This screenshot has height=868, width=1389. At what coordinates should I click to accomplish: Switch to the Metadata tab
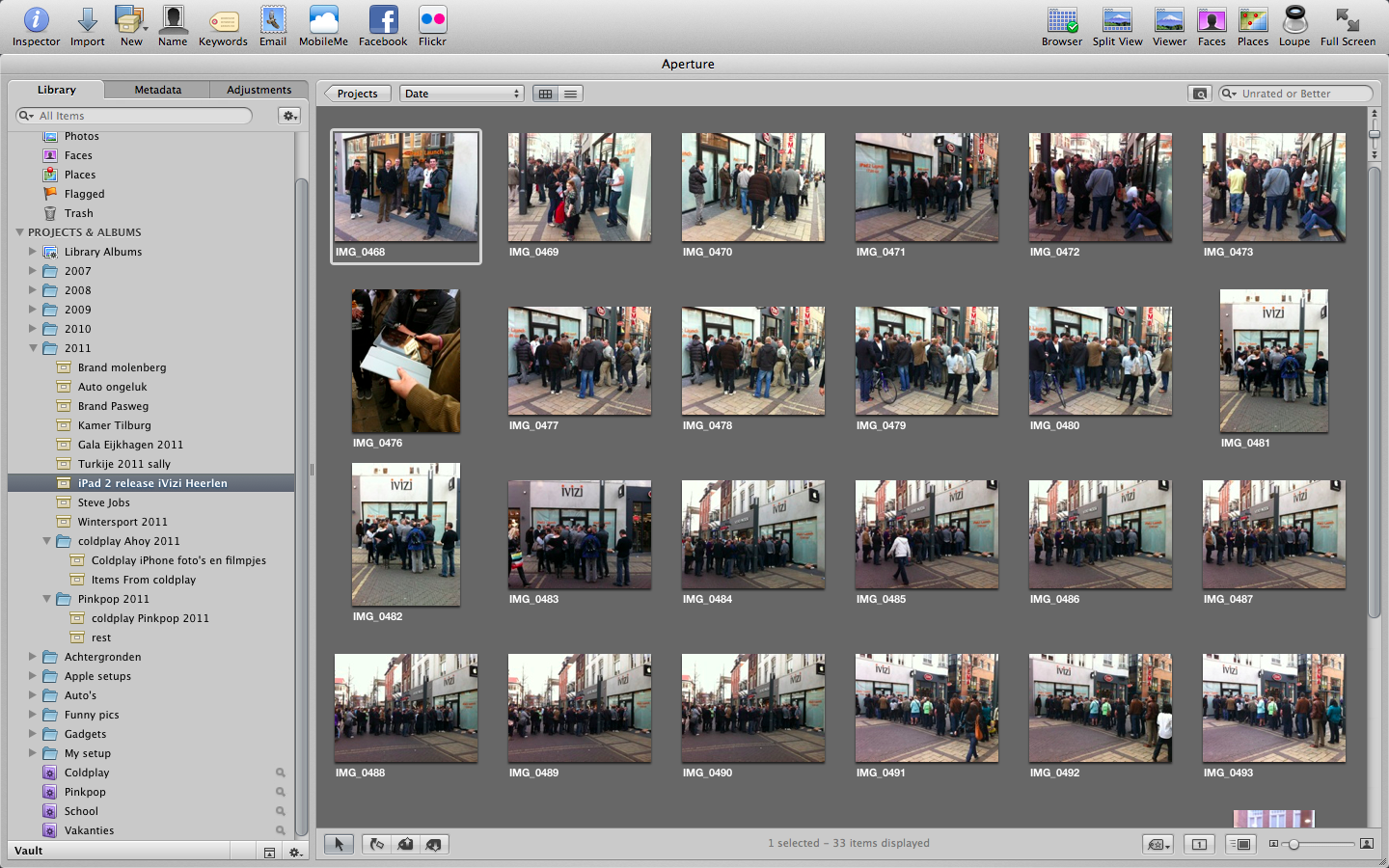tap(157, 90)
